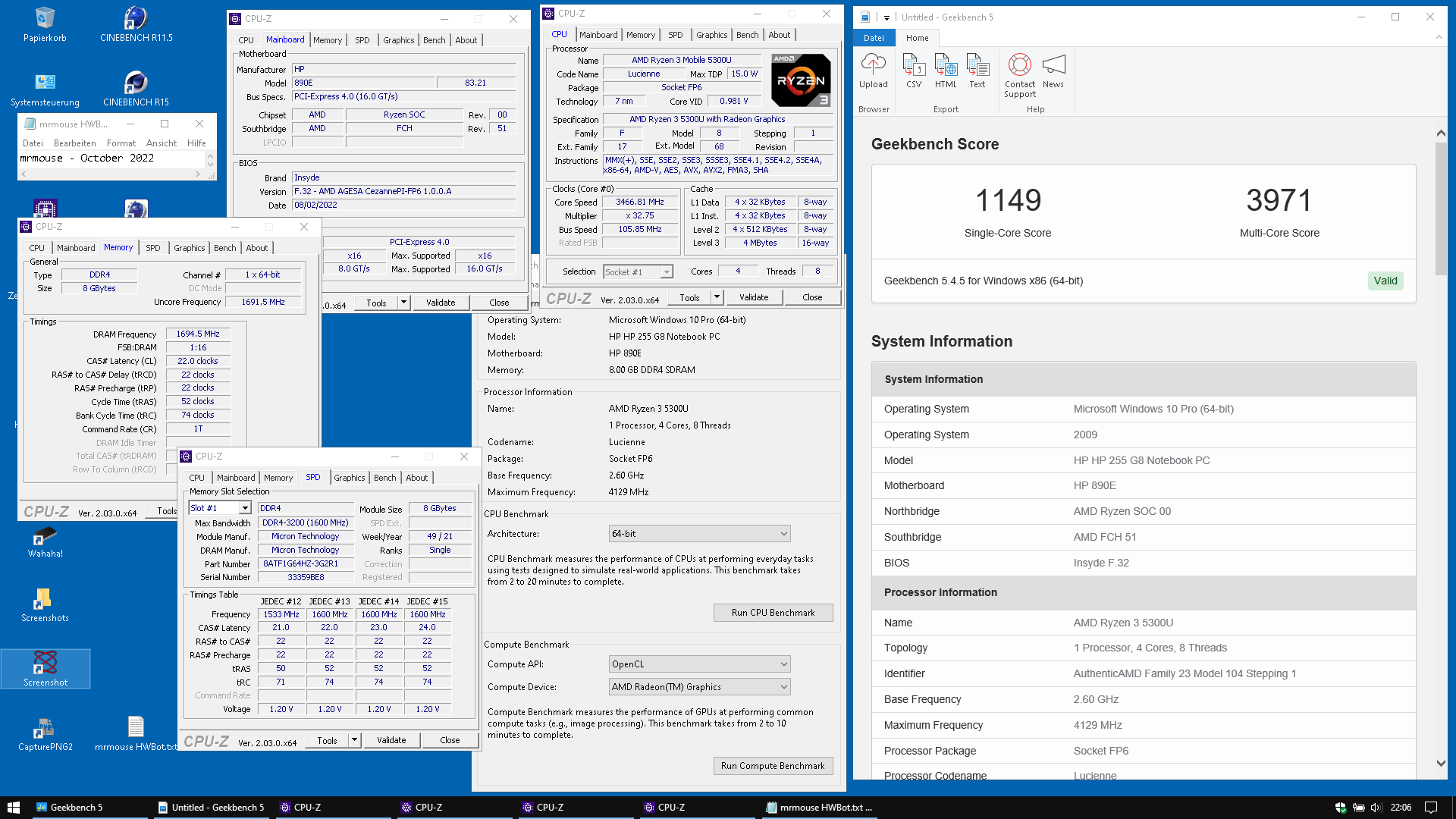Click the battery icon in system tray
This screenshot has width=1456, height=819.
(x=1358, y=807)
